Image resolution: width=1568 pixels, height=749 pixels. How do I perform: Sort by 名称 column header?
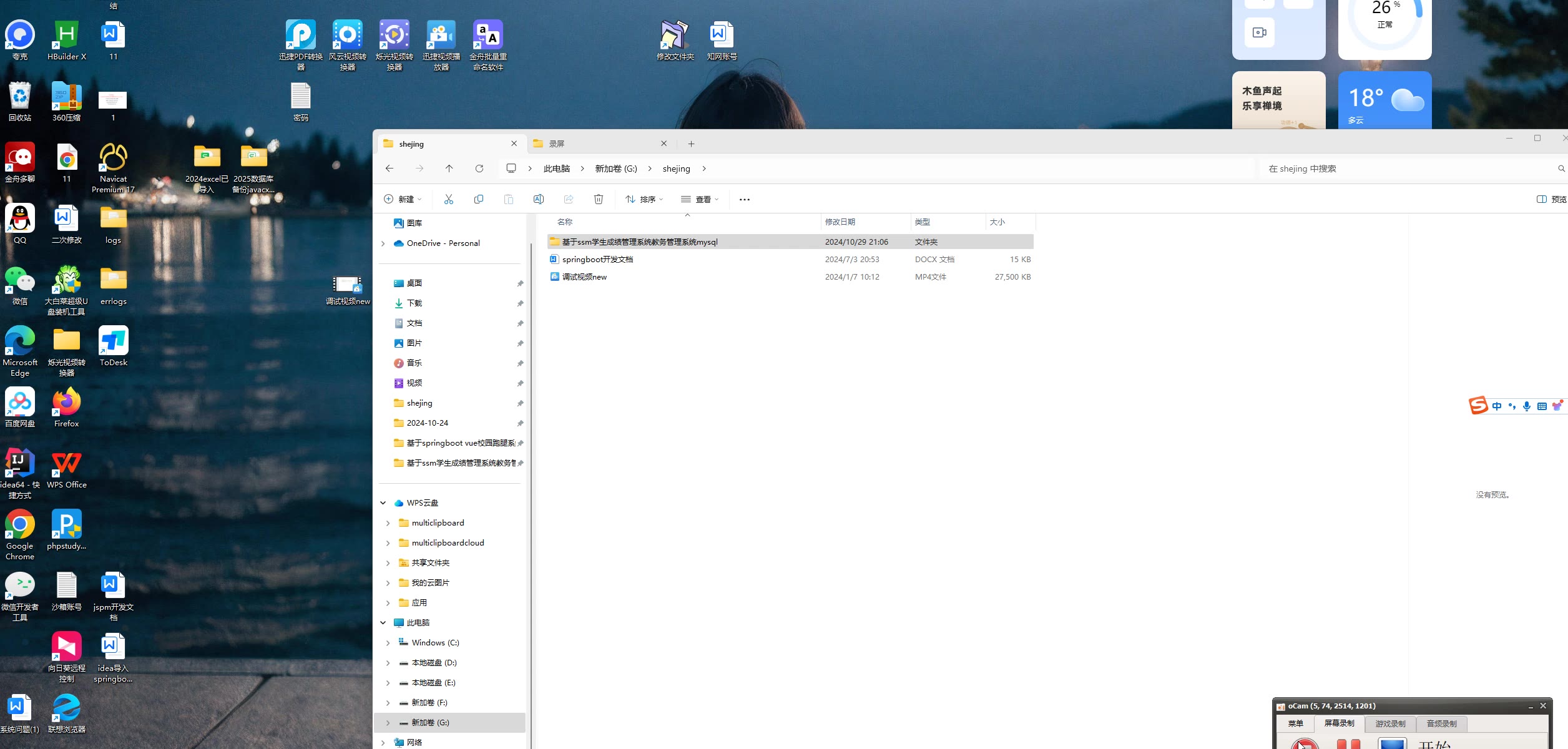[x=684, y=222]
